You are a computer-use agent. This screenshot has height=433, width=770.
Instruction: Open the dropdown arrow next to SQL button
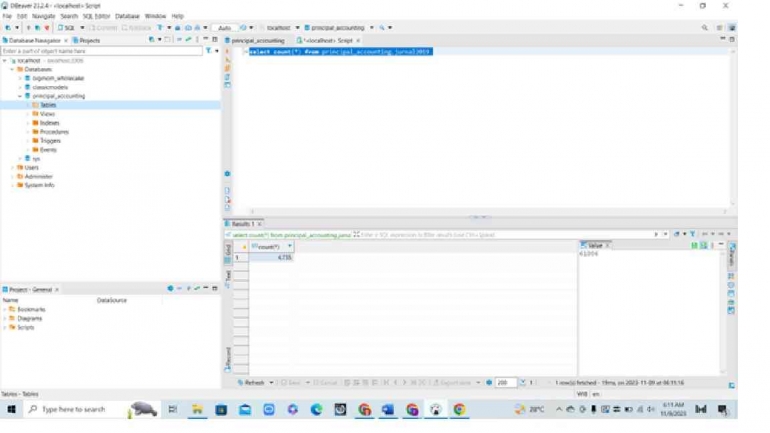pos(82,28)
